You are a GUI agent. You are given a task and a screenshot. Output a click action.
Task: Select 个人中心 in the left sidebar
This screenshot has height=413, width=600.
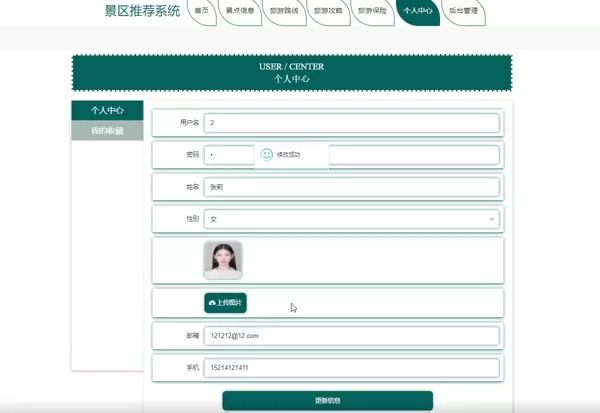click(x=107, y=110)
